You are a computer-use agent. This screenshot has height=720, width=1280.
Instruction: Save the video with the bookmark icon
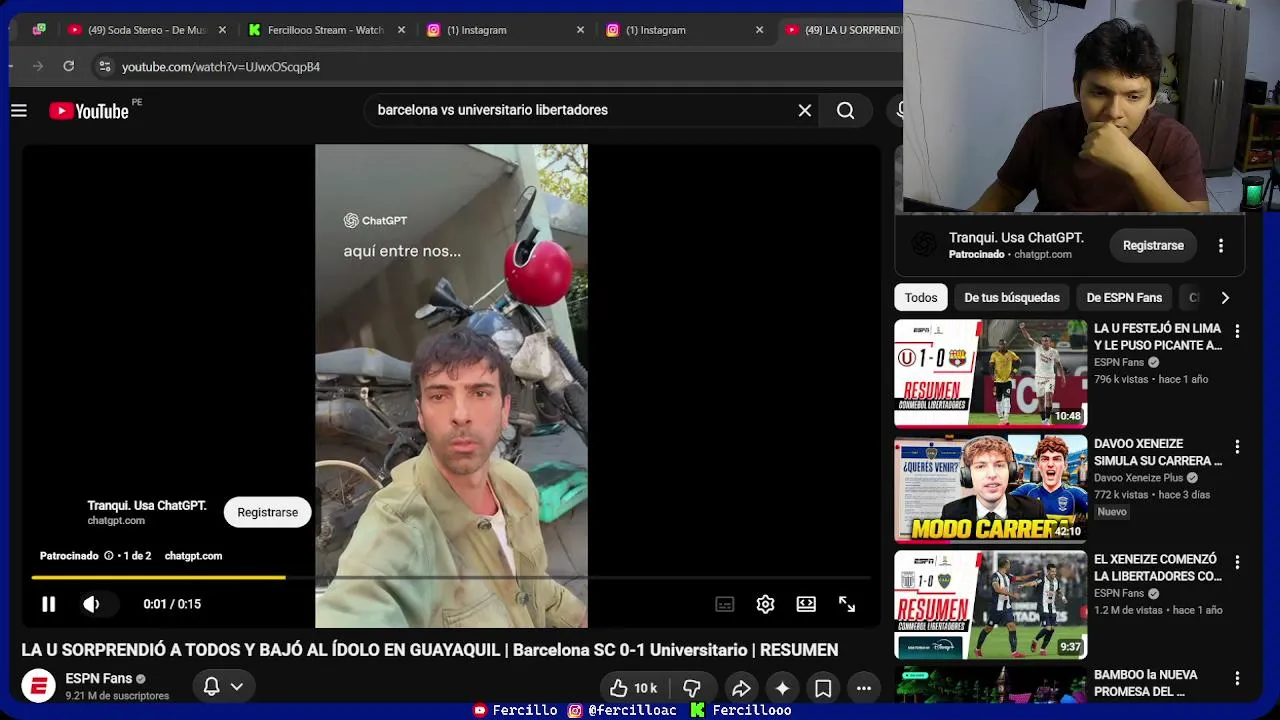pyautogui.click(x=823, y=688)
